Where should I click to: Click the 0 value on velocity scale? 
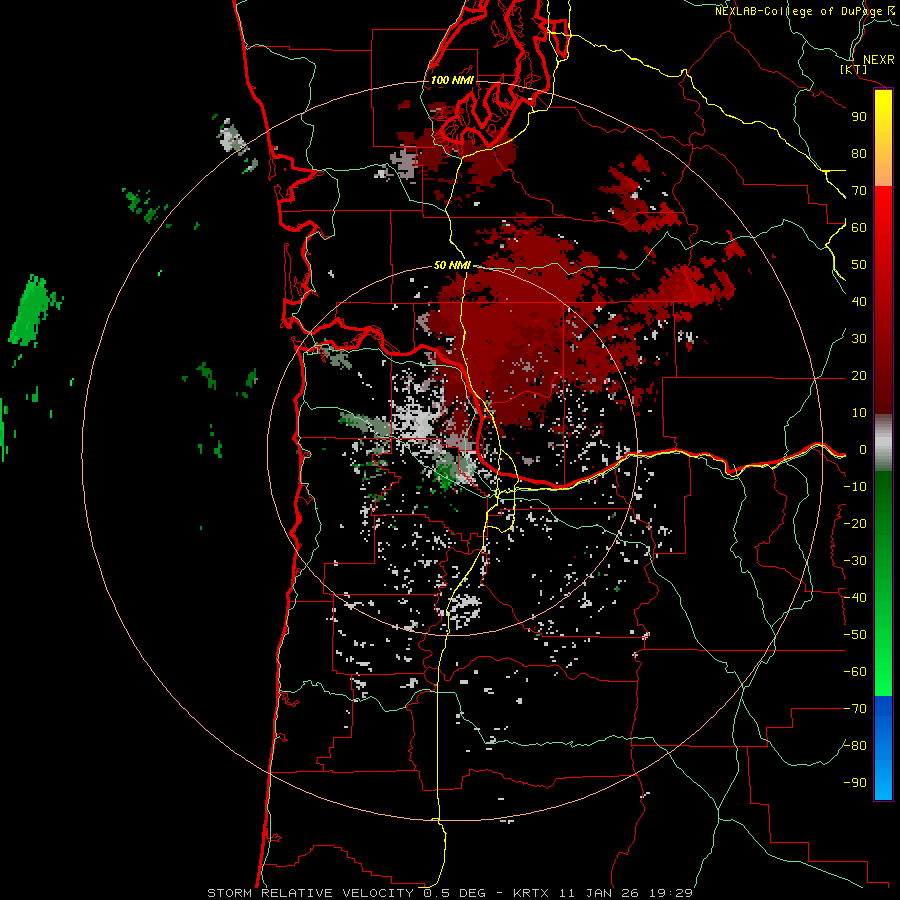tap(863, 449)
